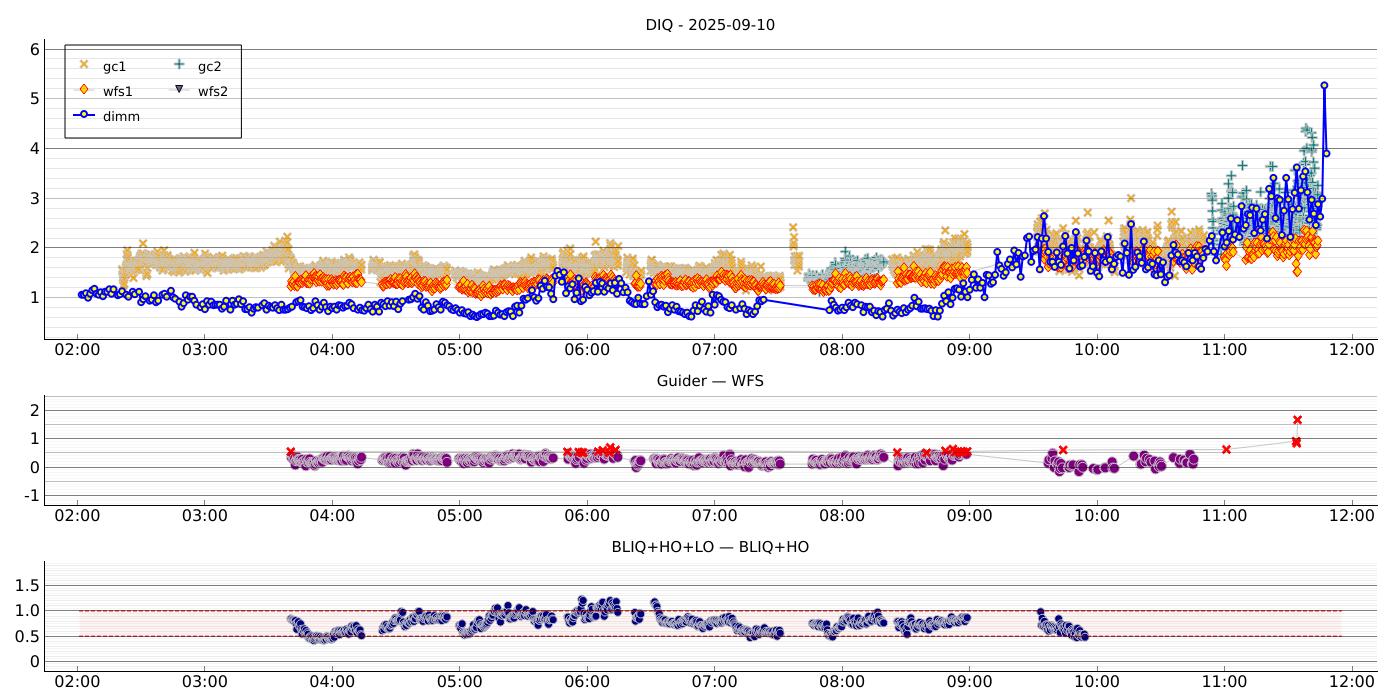Click y-axis label '1.5' on BLIQ plot
This screenshot has width=1400, height=700.
(x=28, y=585)
